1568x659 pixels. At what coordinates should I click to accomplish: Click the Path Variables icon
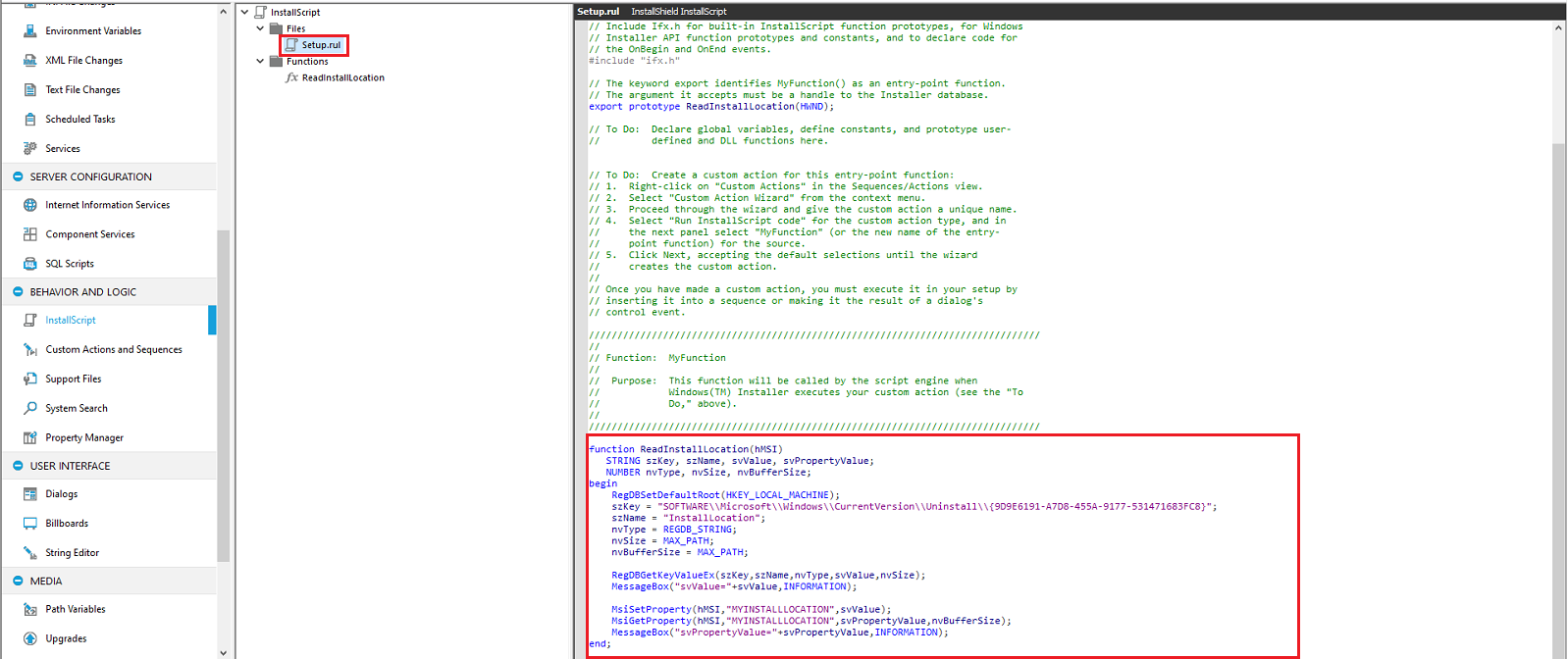29,610
